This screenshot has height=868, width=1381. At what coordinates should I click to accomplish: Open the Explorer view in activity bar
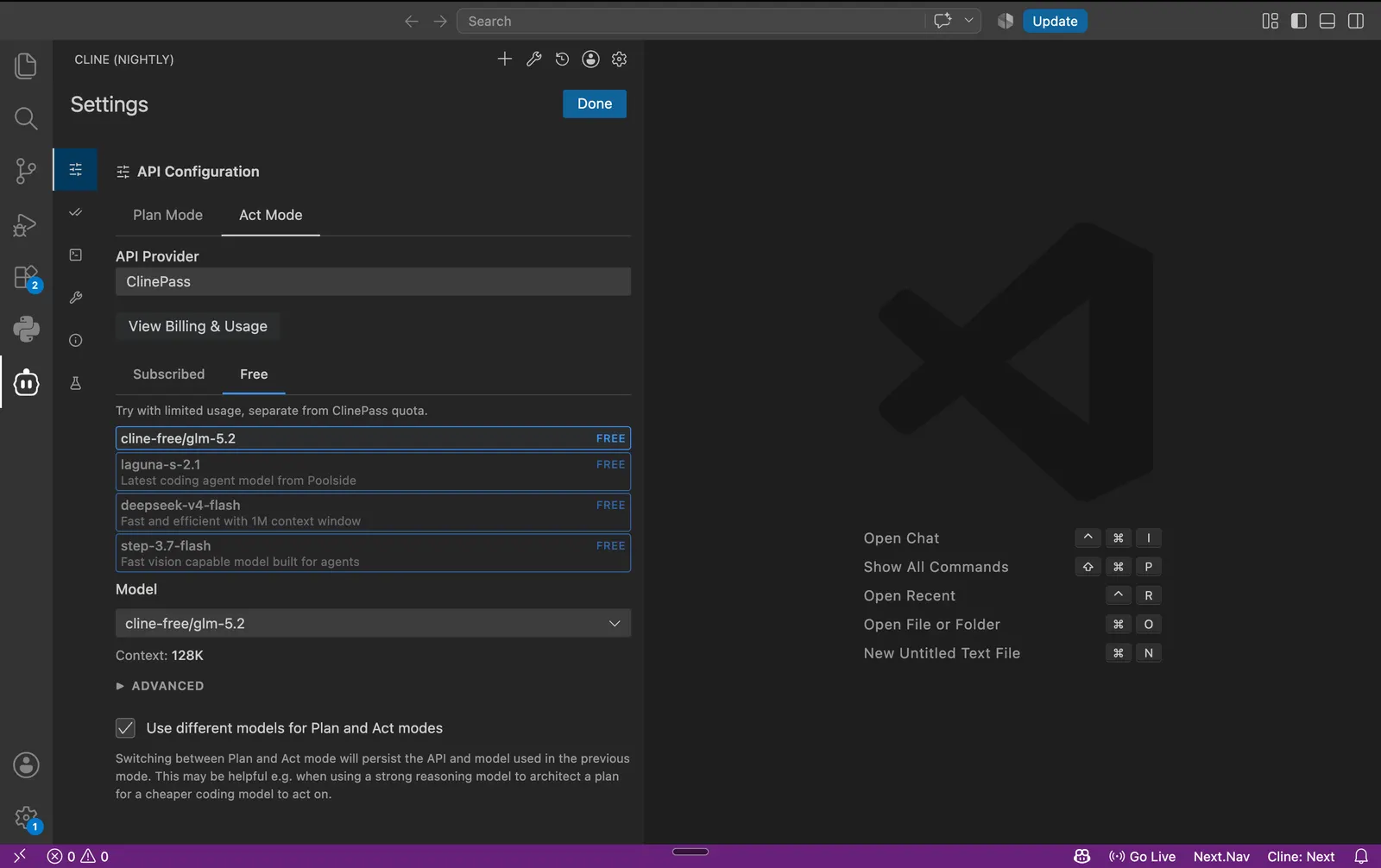click(x=26, y=66)
